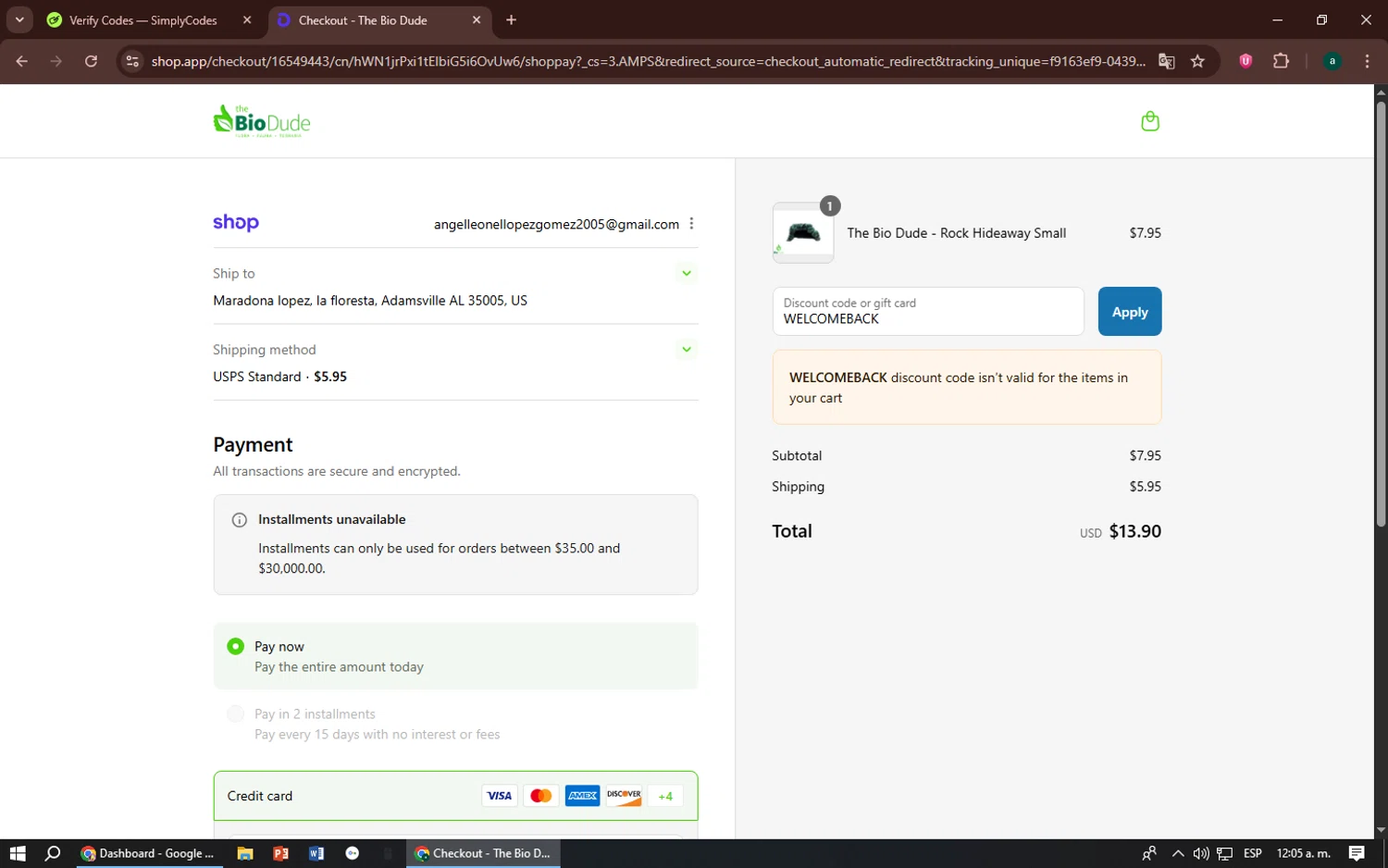The width and height of the screenshot is (1388, 868).
Task: Click the email address angelleonellopezgomez2005@gmail.com
Action: (x=556, y=224)
